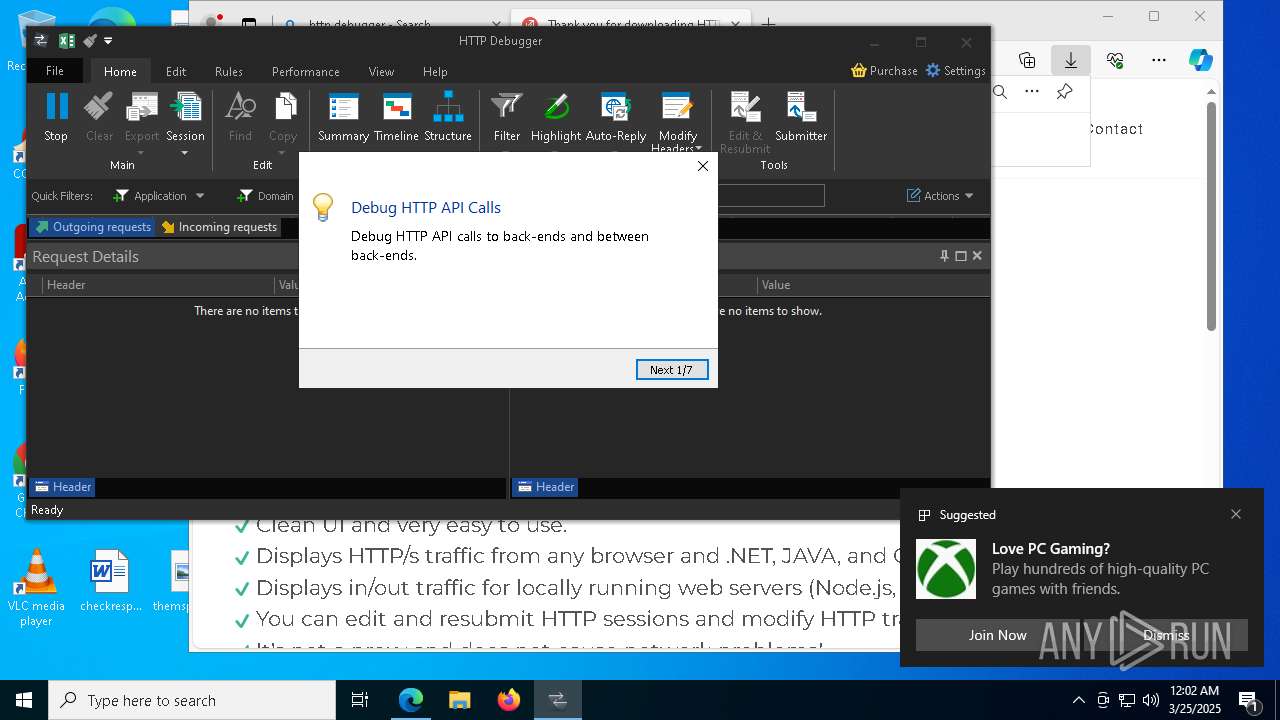Open the quick access toolbar customize arrow

(x=108, y=41)
